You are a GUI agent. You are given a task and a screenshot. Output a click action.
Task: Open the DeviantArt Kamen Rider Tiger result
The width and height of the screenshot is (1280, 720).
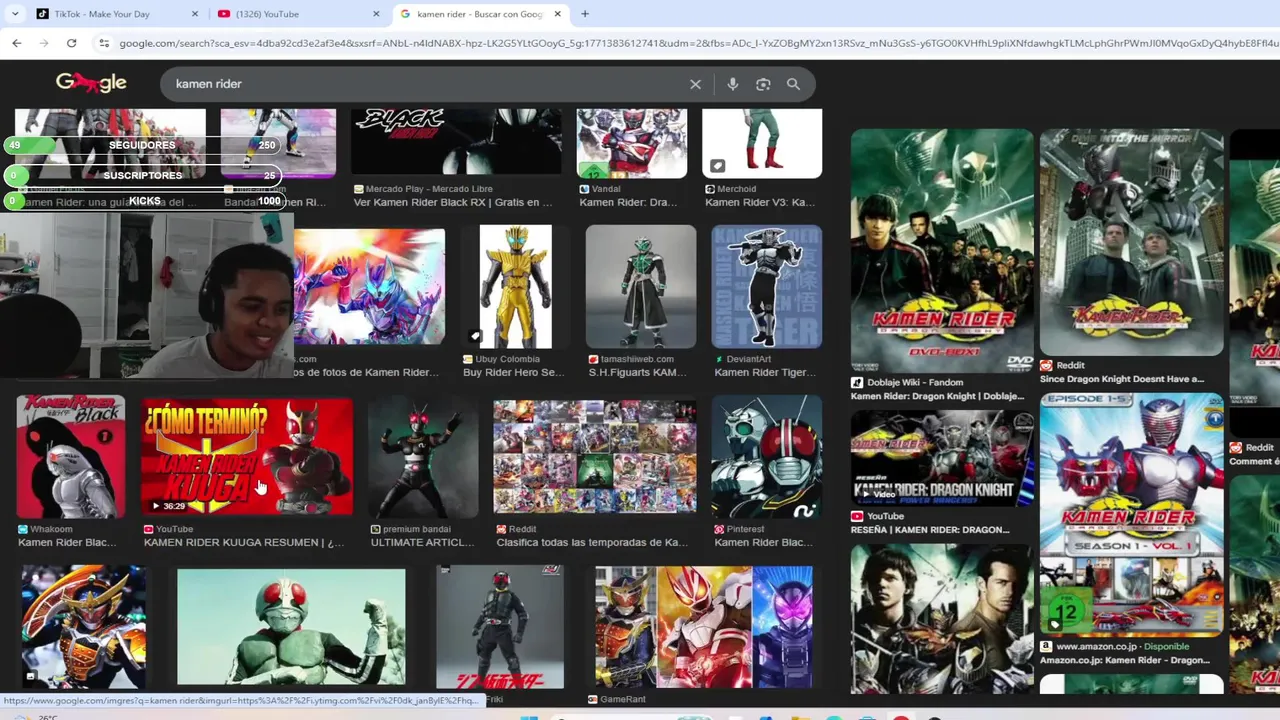764,366
